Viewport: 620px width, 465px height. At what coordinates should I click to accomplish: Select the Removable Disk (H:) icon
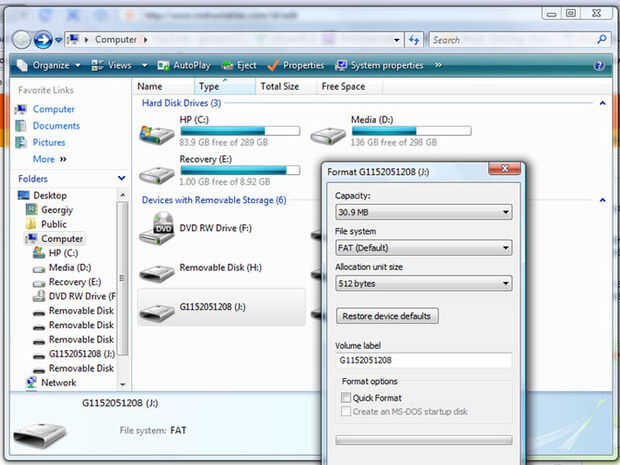pyautogui.click(x=157, y=273)
